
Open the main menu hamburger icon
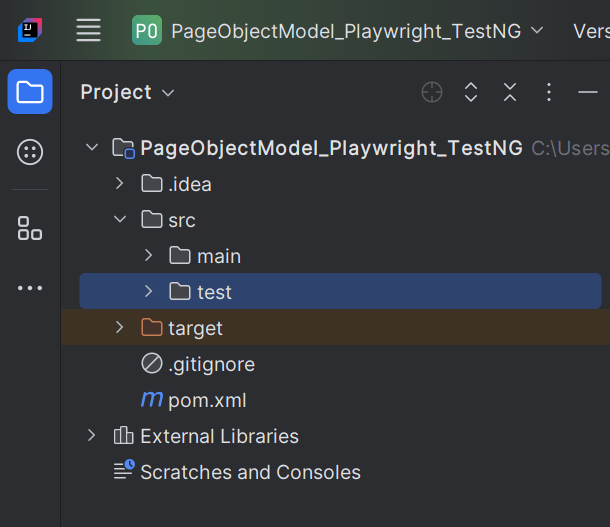click(x=88, y=31)
